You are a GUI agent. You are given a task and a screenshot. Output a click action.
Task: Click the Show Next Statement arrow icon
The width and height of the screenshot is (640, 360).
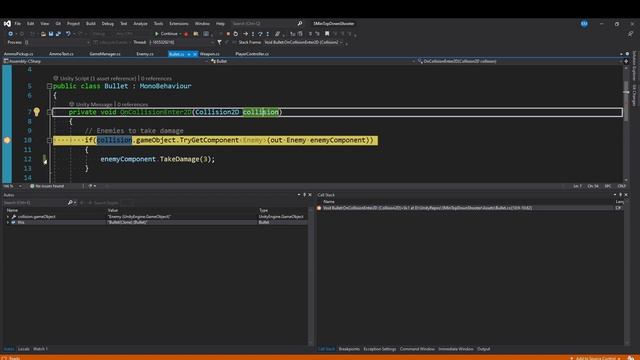click(245, 34)
